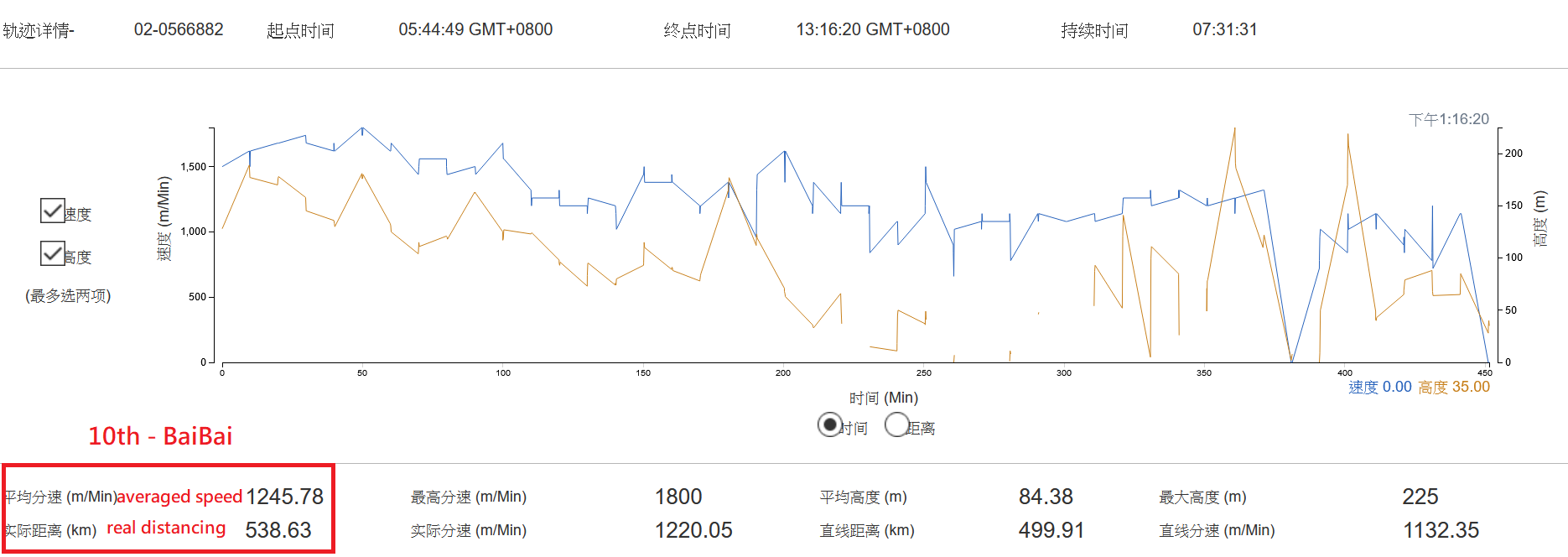The image size is (1568, 557).
Task: Click the 实际分速 value 1220.05
Action: tap(693, 530)
